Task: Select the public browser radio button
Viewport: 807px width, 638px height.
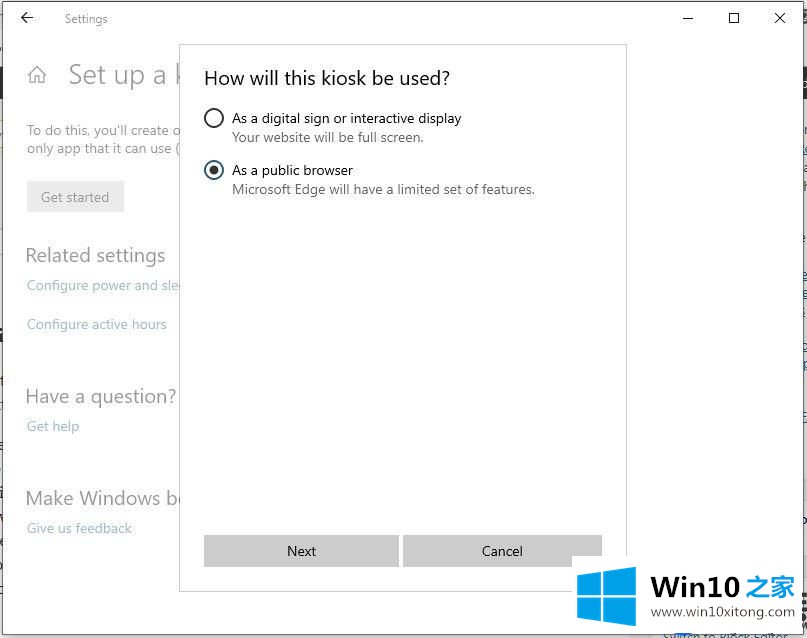Action: 214,170
